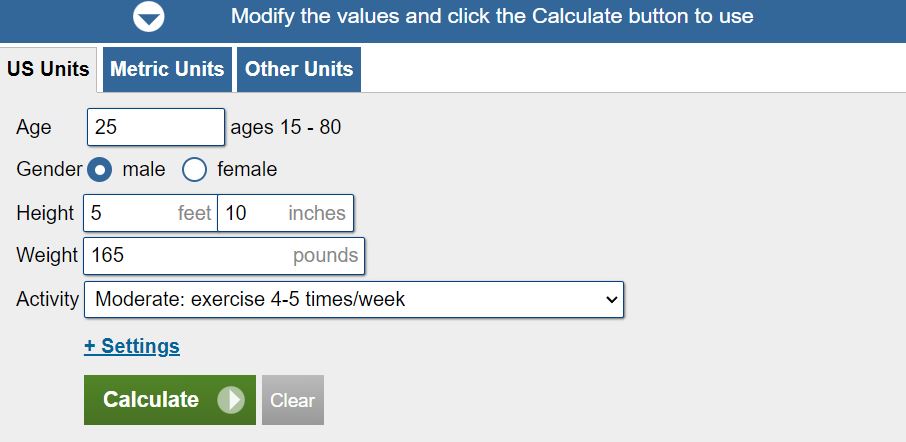Click the Weight pounds input field
This screenshot has height=442, width=906.
click(190, 255)
